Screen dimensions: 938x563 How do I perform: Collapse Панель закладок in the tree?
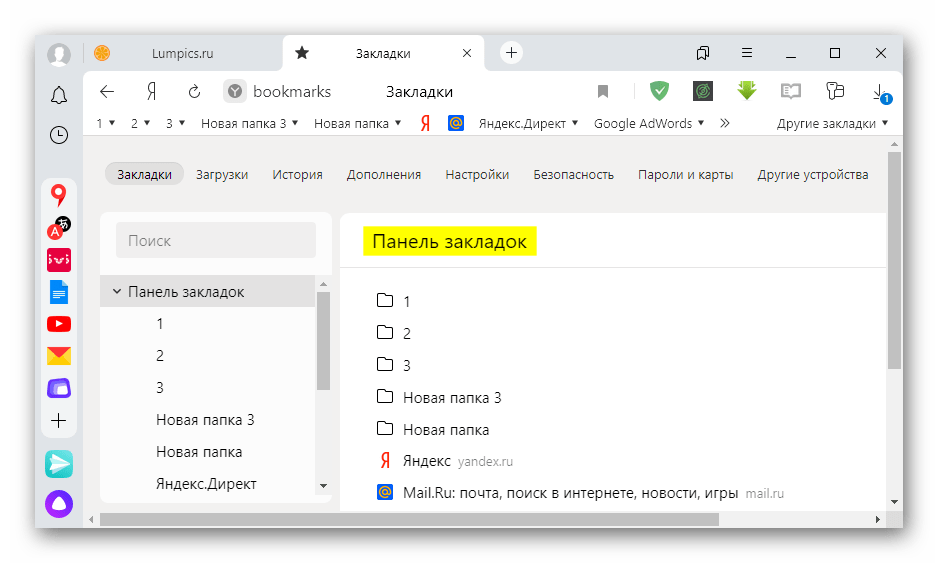coord(117,291)
